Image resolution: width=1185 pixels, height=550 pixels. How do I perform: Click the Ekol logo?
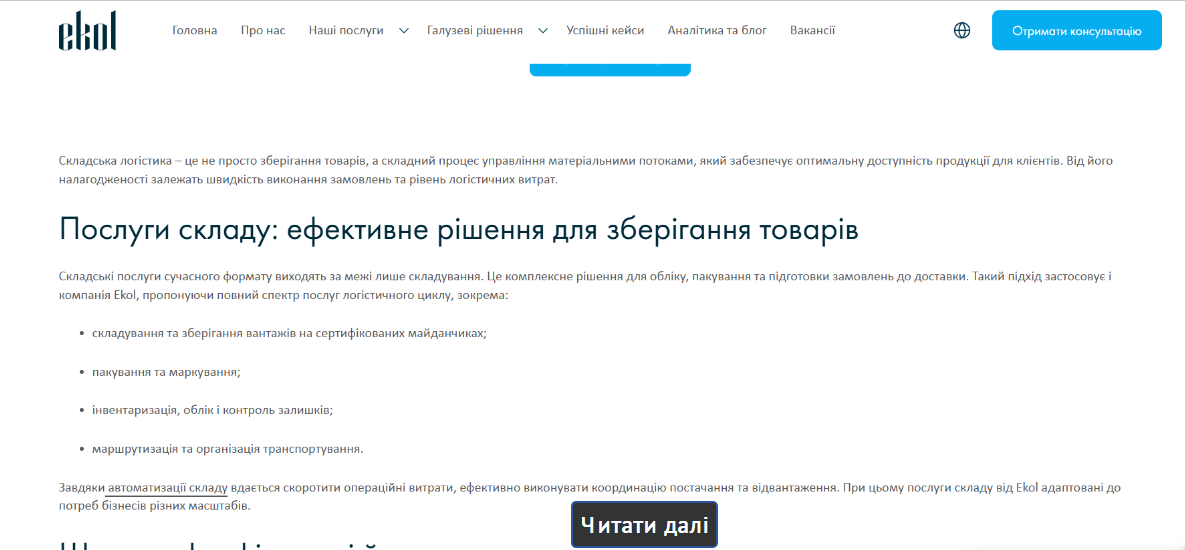coord(87,31)
